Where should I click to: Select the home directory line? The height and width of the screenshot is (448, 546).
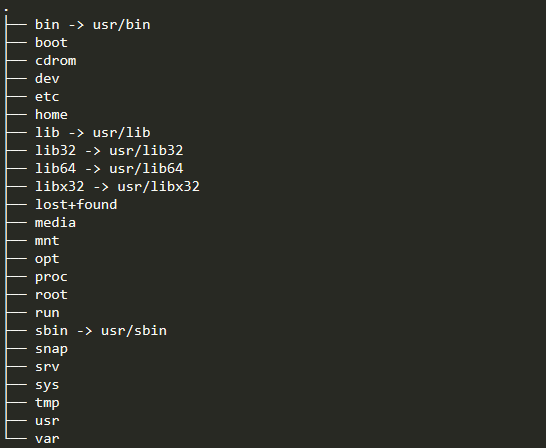tap(51, 115)
